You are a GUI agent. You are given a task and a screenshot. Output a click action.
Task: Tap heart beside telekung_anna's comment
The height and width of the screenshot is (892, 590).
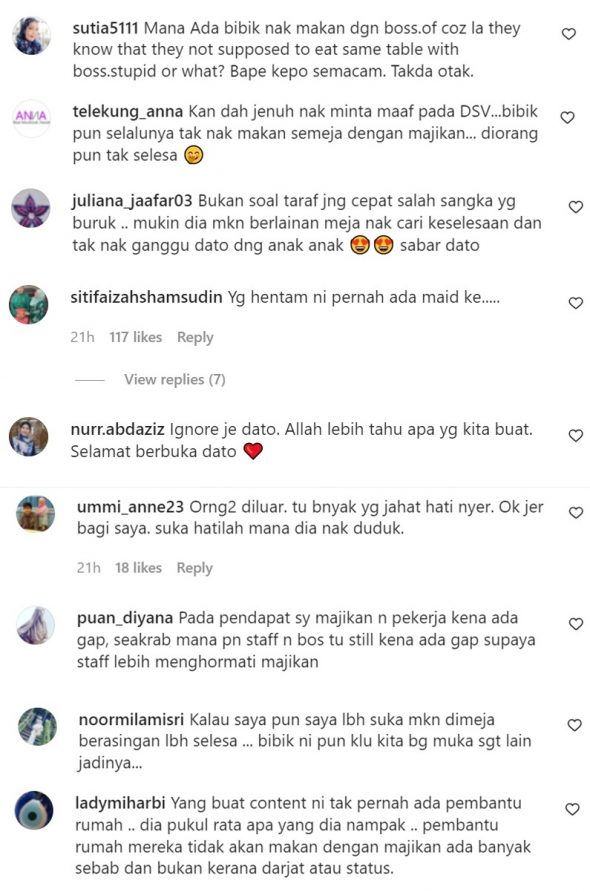tap(567, 118)
